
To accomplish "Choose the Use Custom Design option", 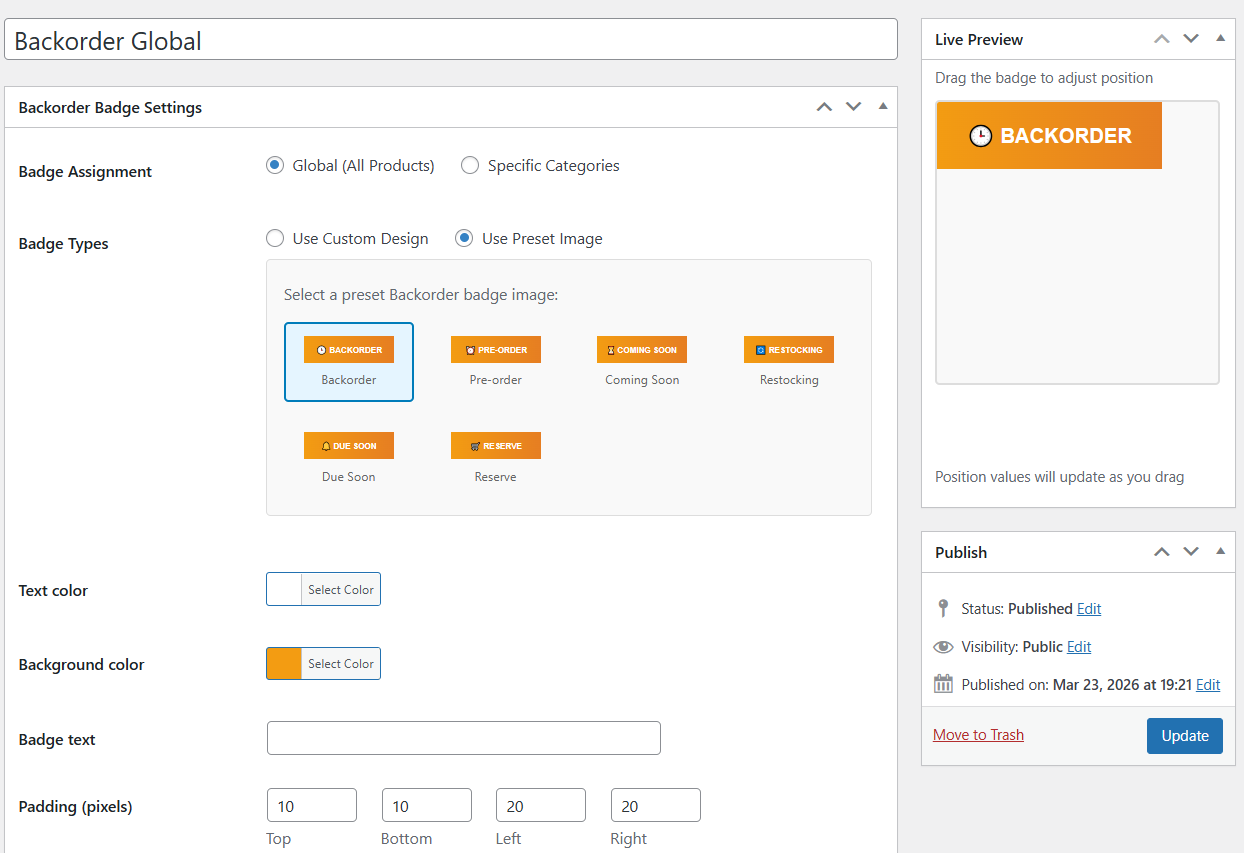I will click(x=275, y=238).
